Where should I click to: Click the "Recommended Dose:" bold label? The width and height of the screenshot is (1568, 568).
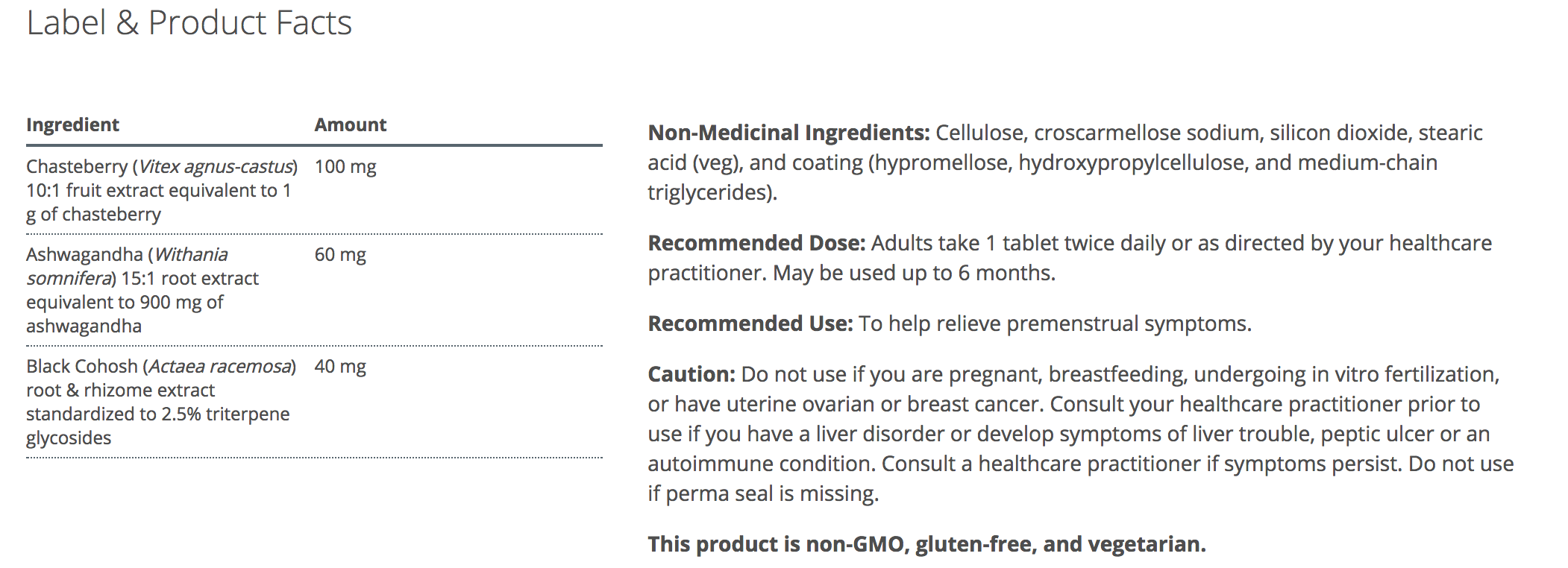pos(756,243)
